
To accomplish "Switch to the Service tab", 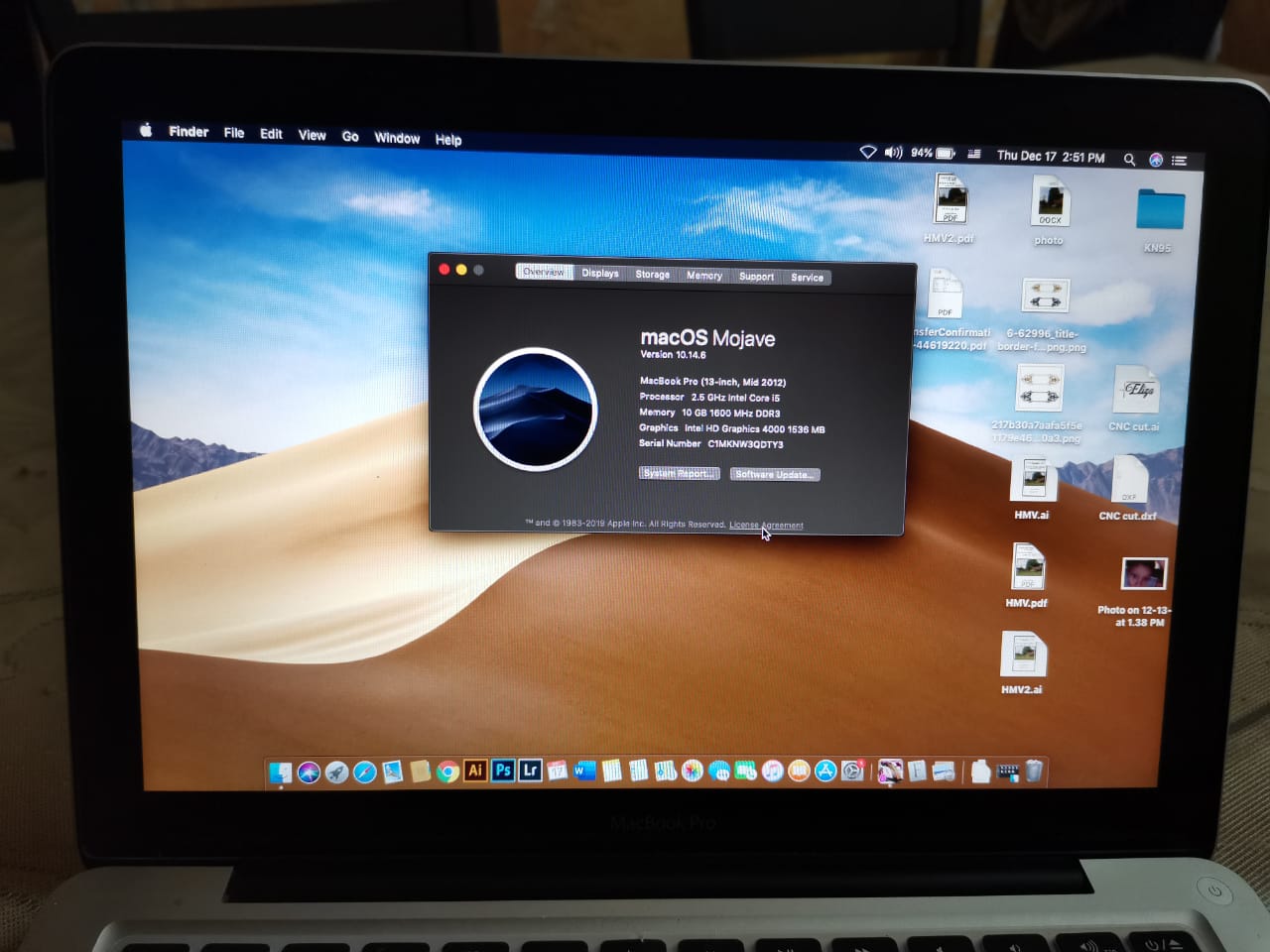I will tap(807, 278).
